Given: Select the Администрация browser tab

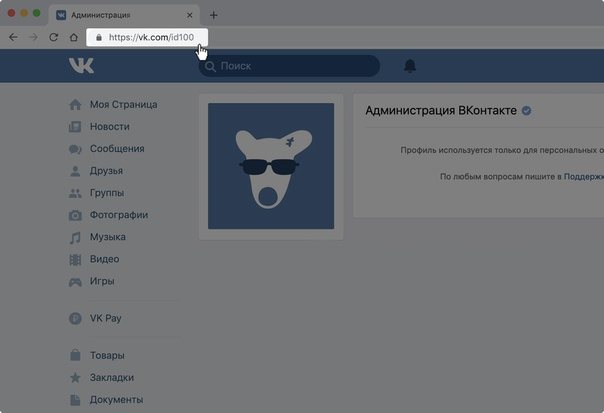Looking at the screenshot, I should pos(124,15).
